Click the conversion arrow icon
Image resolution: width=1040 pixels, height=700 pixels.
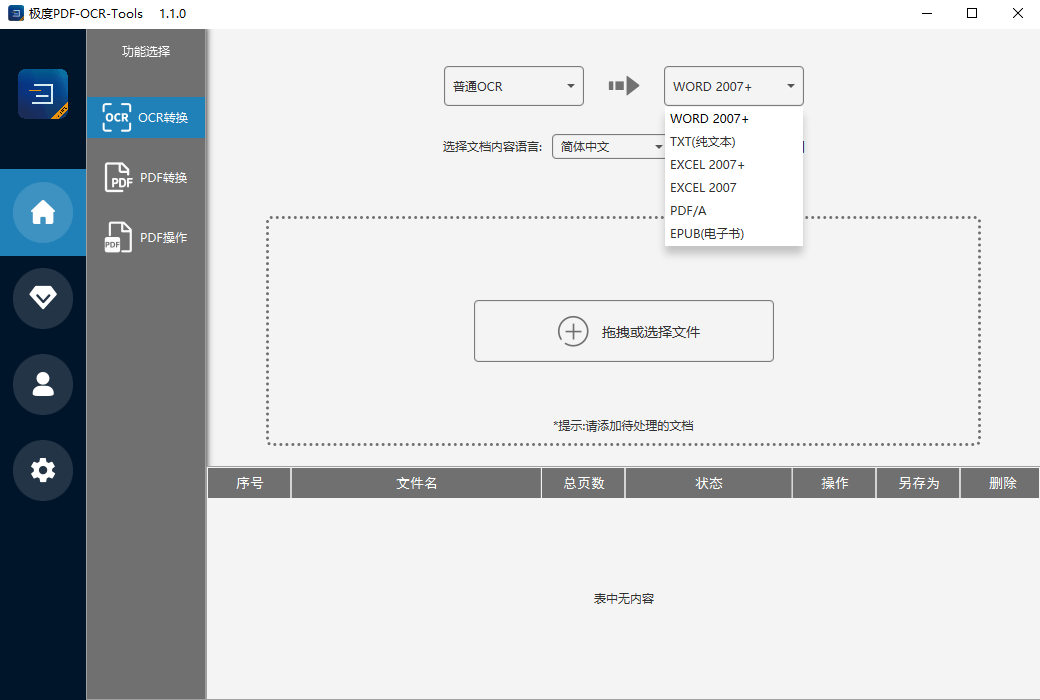click(x=623, y=86)
